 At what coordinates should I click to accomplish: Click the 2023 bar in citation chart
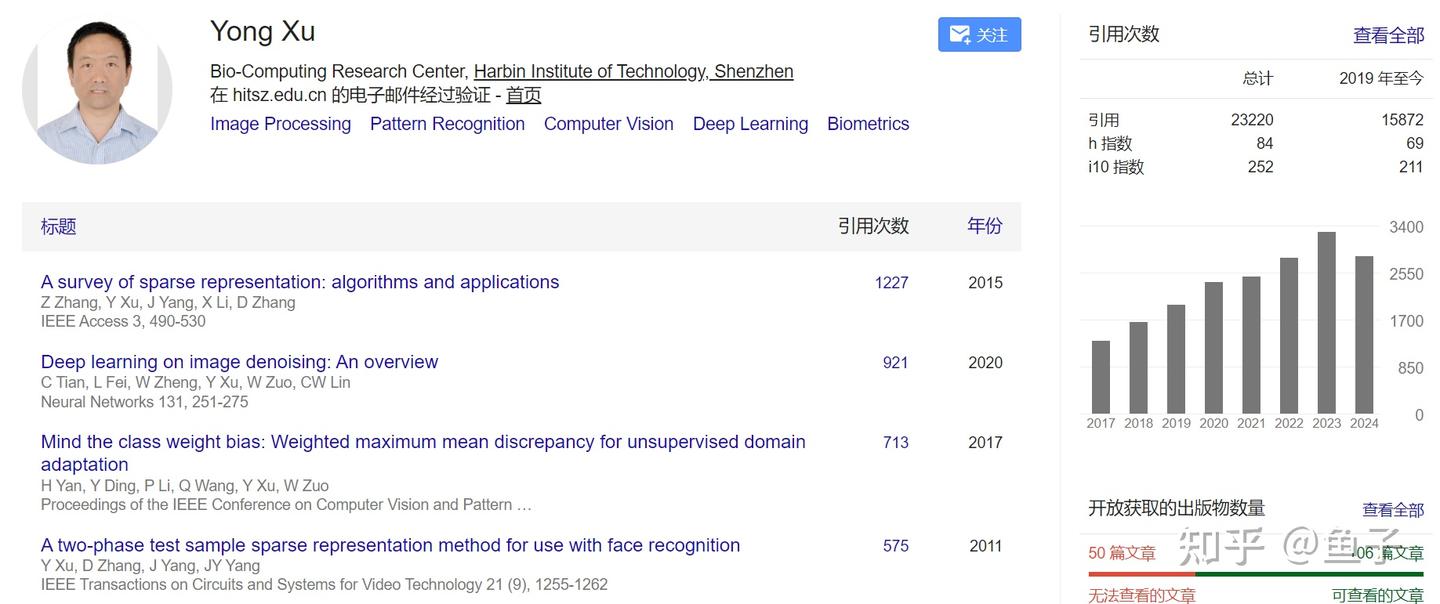1326,323
